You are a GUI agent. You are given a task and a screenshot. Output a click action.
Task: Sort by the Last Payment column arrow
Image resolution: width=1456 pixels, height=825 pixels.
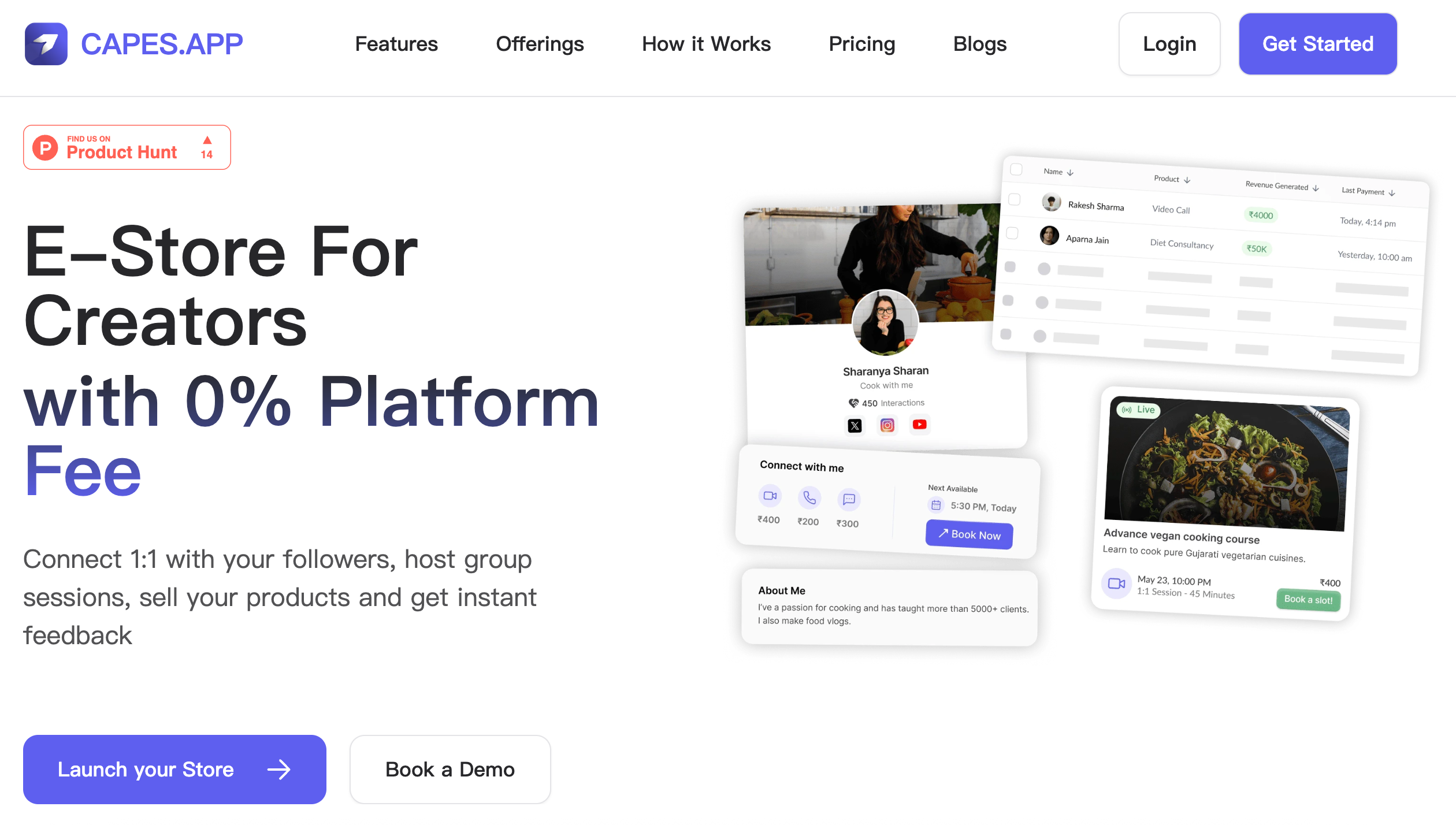tap(1392, 193)
